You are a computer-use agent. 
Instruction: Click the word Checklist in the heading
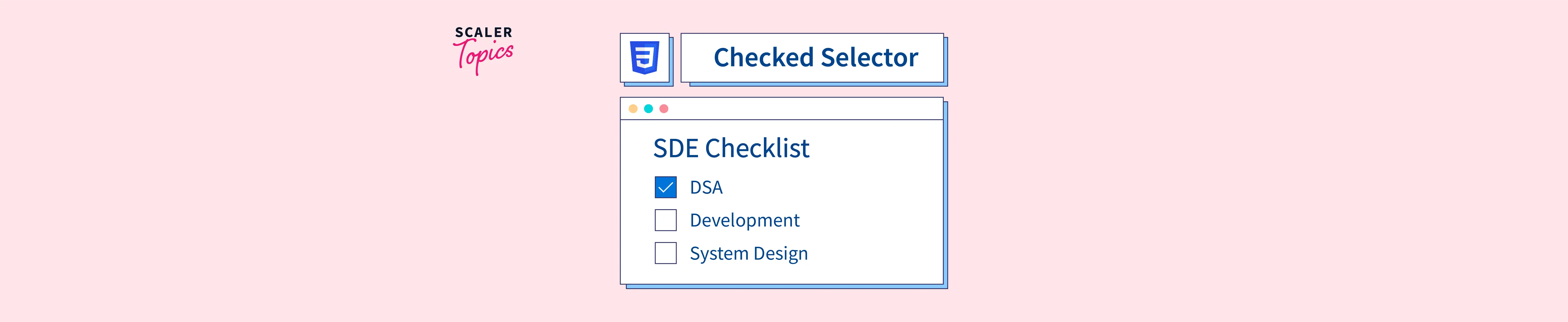click(757, 148)
